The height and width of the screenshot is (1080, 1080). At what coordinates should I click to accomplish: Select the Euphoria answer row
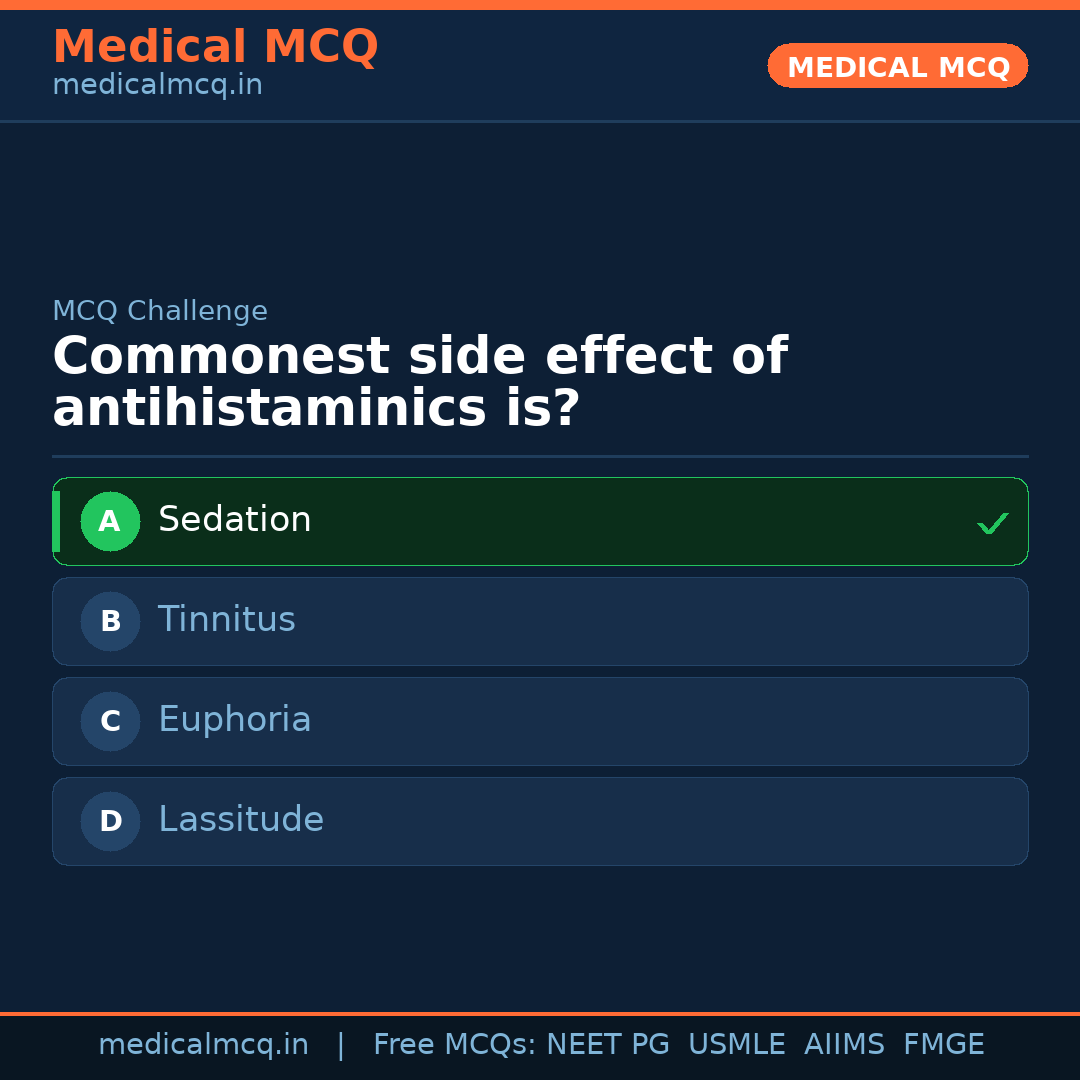pos(540,721)
